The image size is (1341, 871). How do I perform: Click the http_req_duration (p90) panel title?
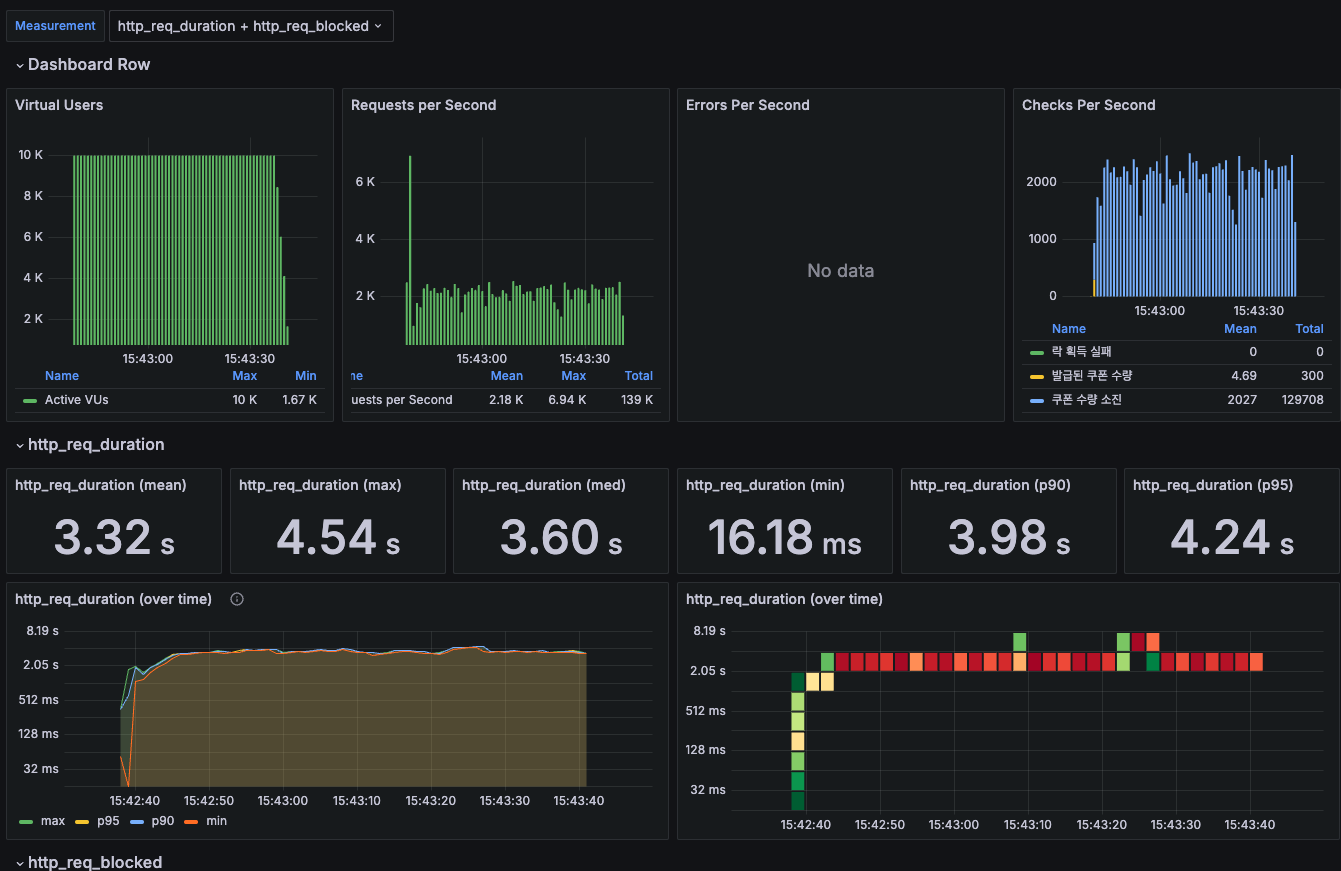[990, 485]
